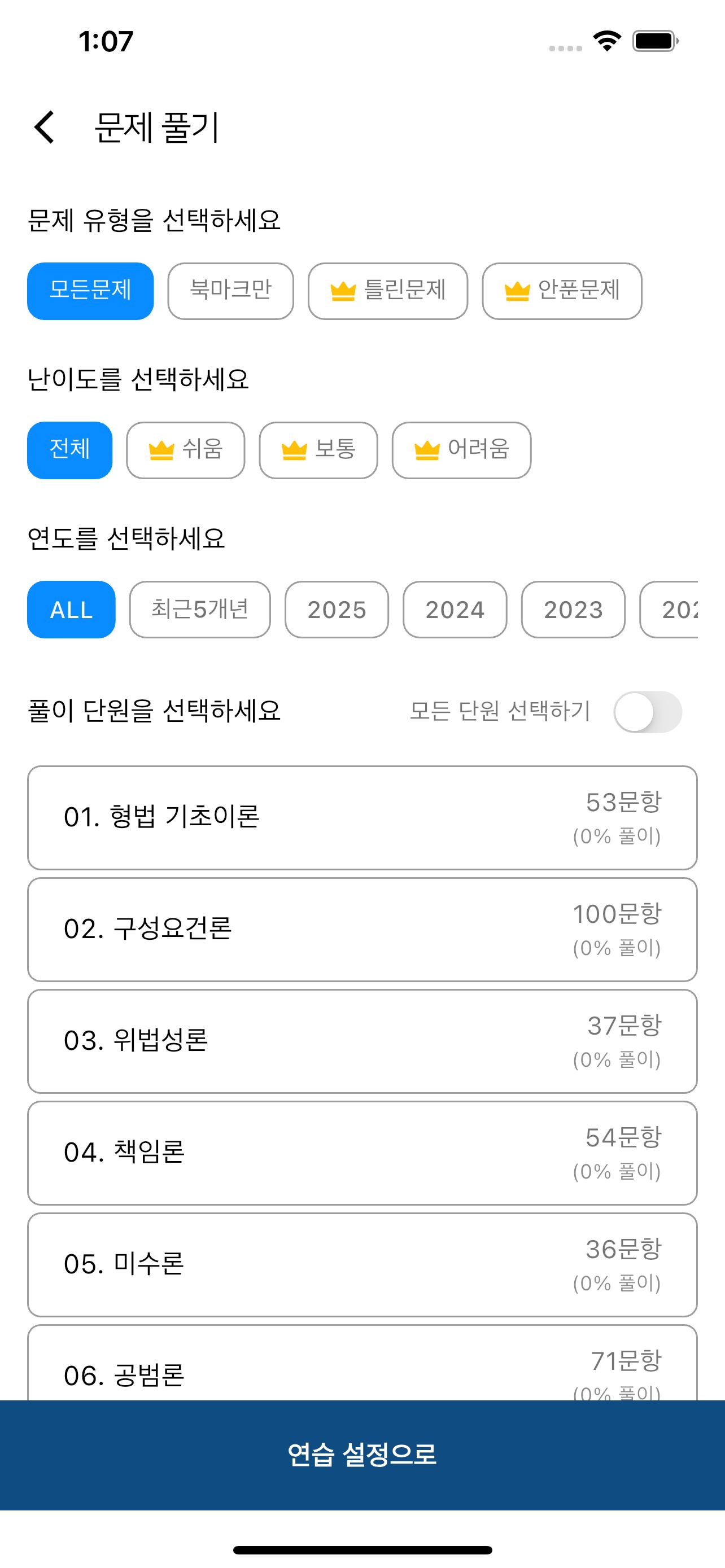The image size is (725, 1568).
Task: Open the 연습 설정으로 button
Action: pyautogui.click(x=362, y=1455)
